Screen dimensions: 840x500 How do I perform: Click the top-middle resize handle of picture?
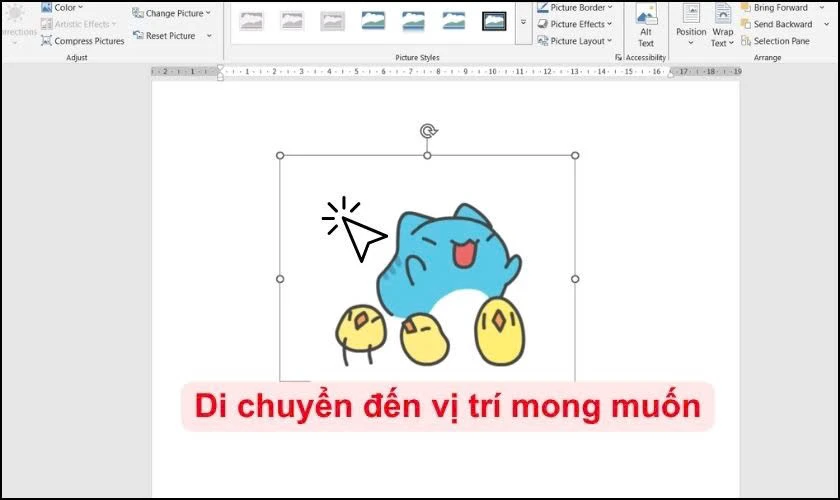click(427, 155)
